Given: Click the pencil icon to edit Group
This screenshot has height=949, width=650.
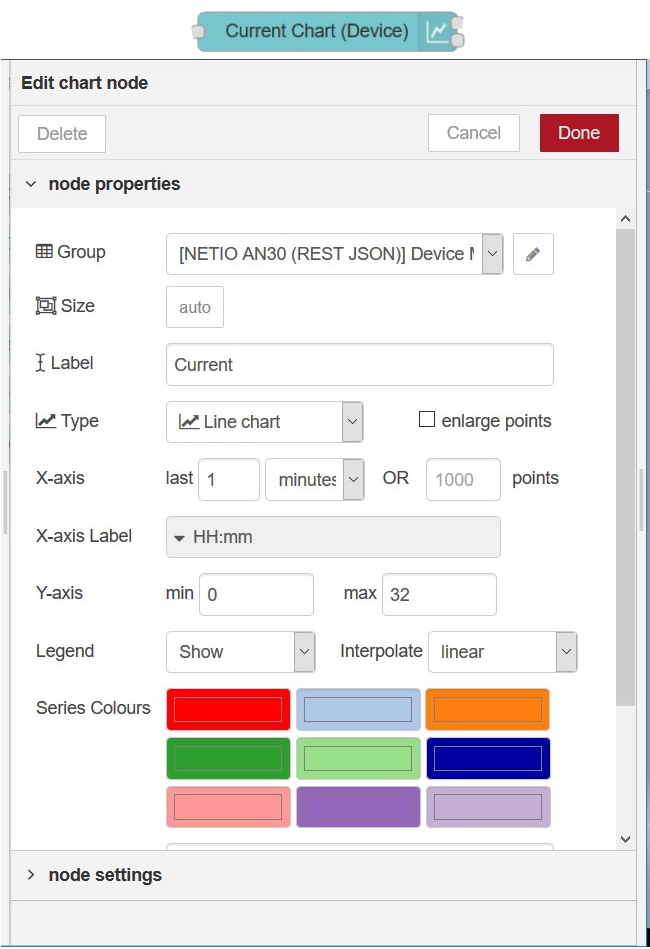Looking at the screenshot, I should 533,254.
